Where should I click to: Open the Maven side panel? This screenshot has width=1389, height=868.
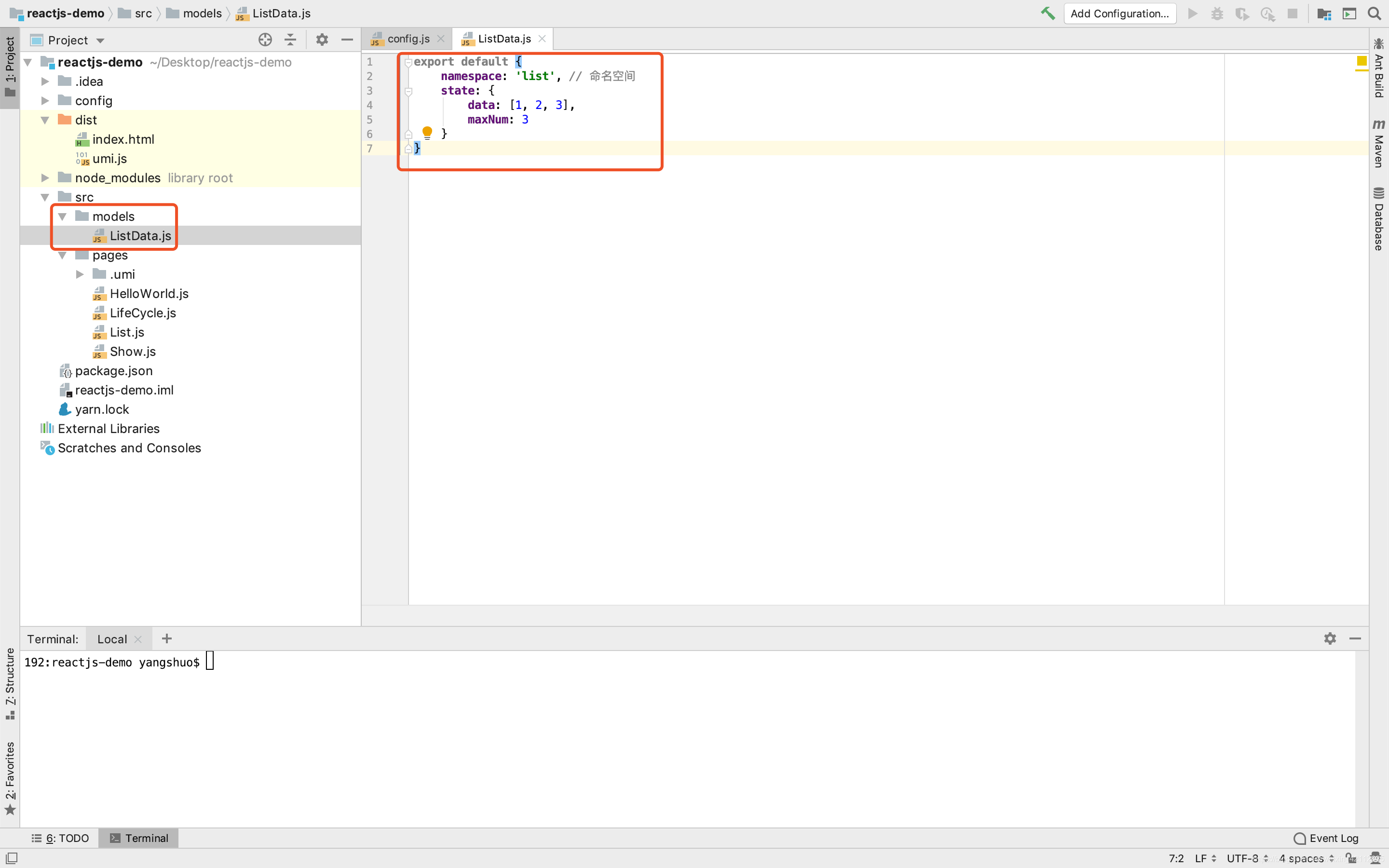pyautogui.click(x=1379, y=144)
